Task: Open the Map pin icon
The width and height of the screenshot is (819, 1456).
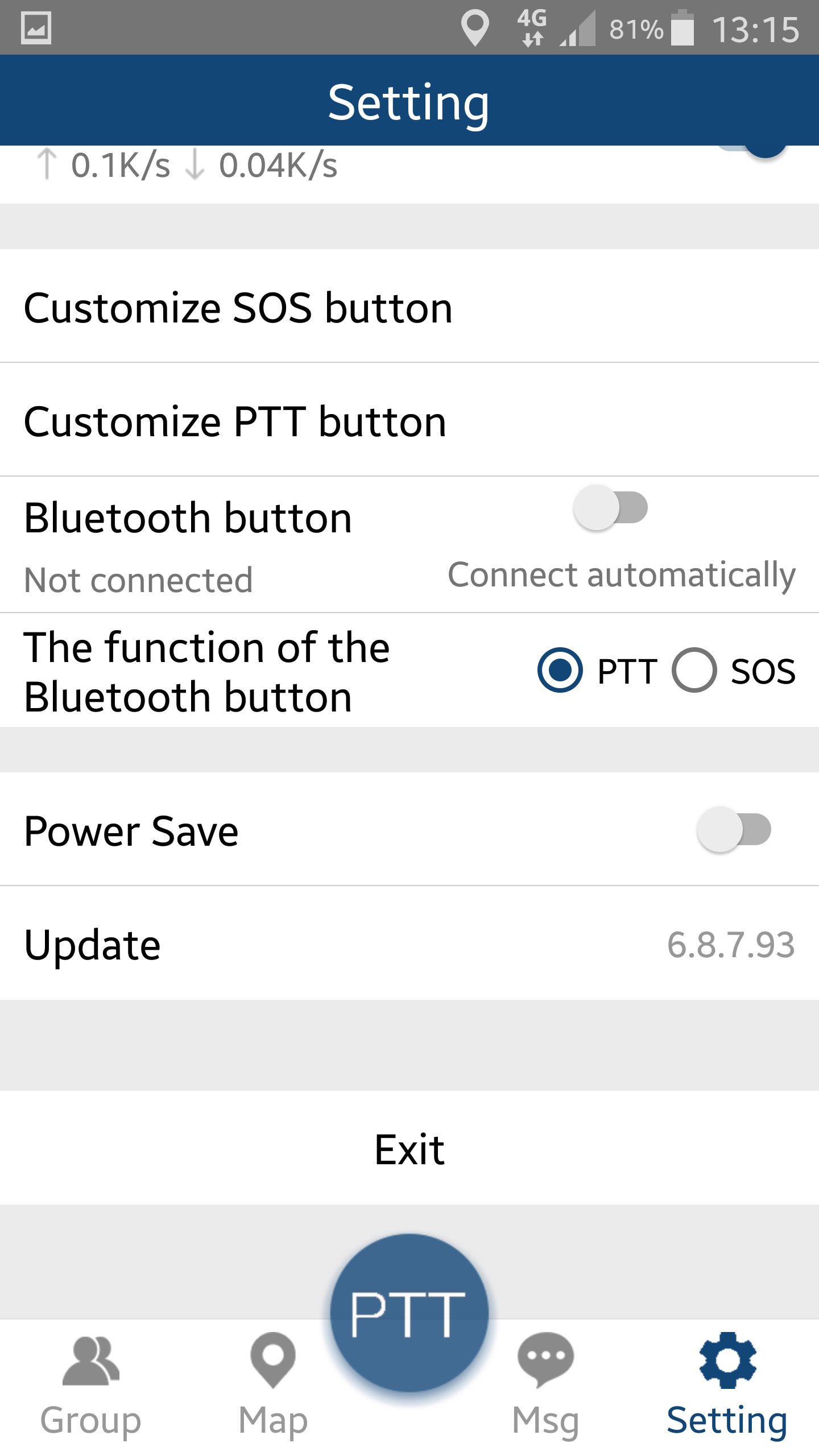Action: pos(273,1360)
